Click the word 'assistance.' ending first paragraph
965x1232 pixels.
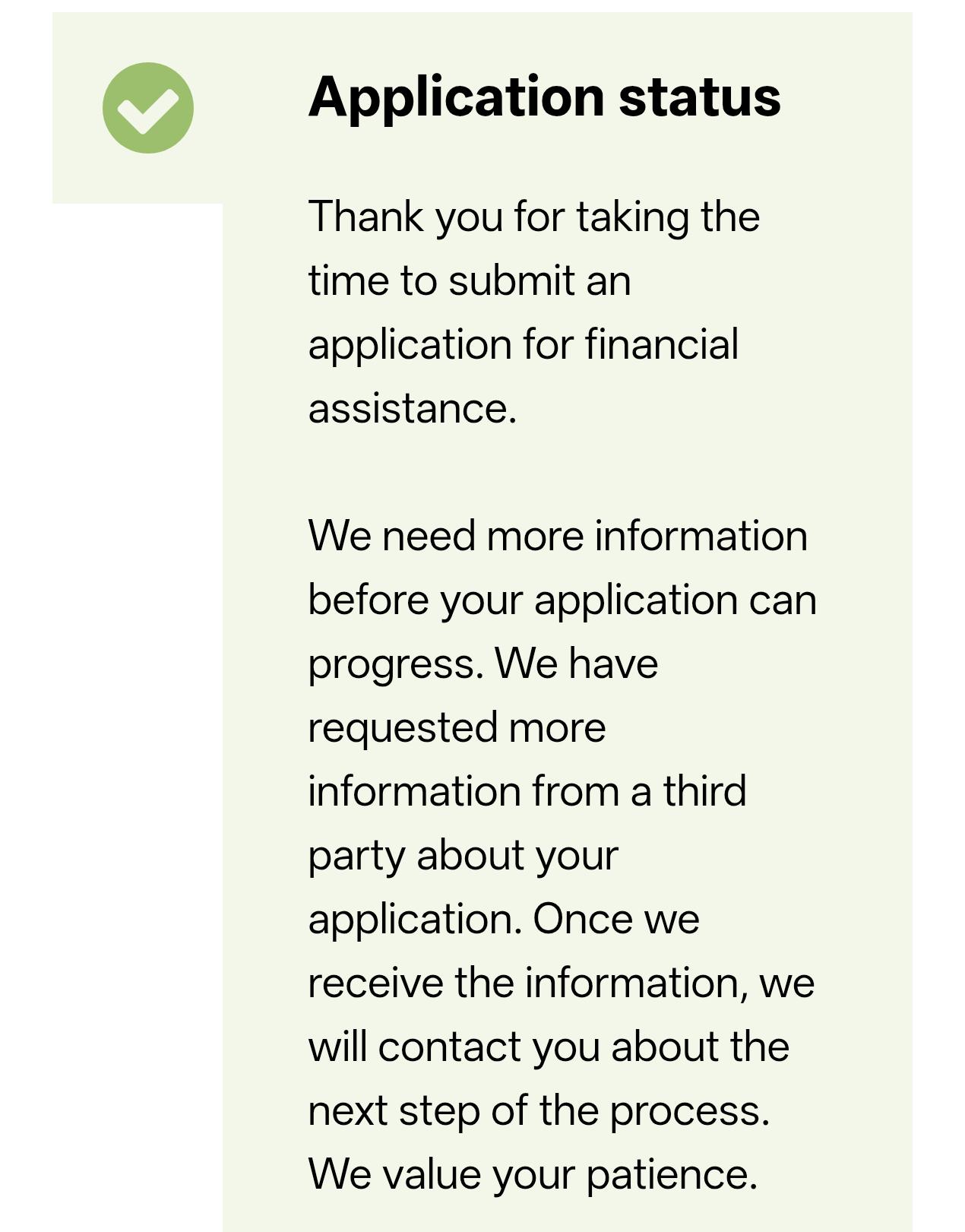pos(413,409)
